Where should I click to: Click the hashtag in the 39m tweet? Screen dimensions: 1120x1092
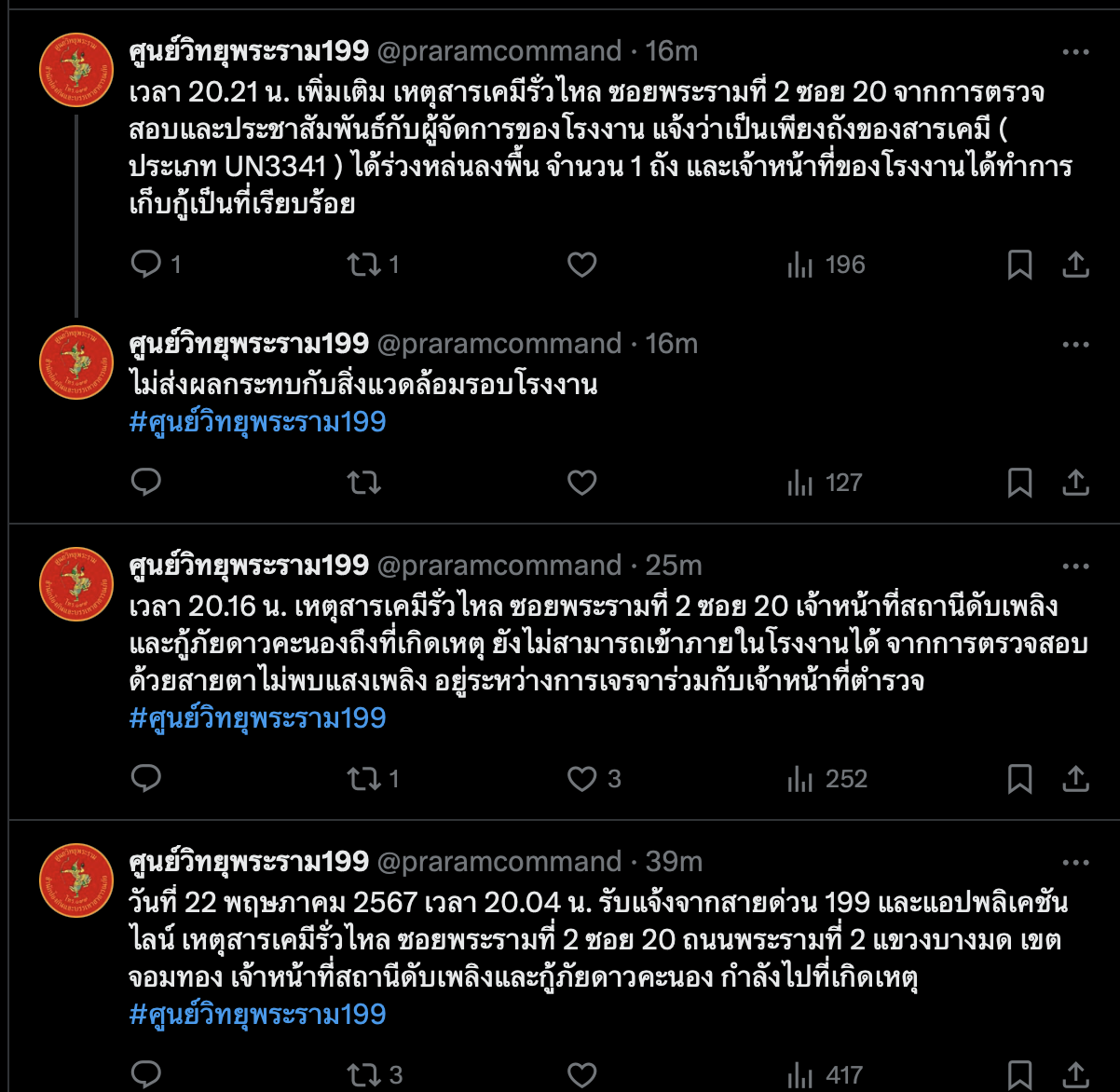pos(257,1015)
